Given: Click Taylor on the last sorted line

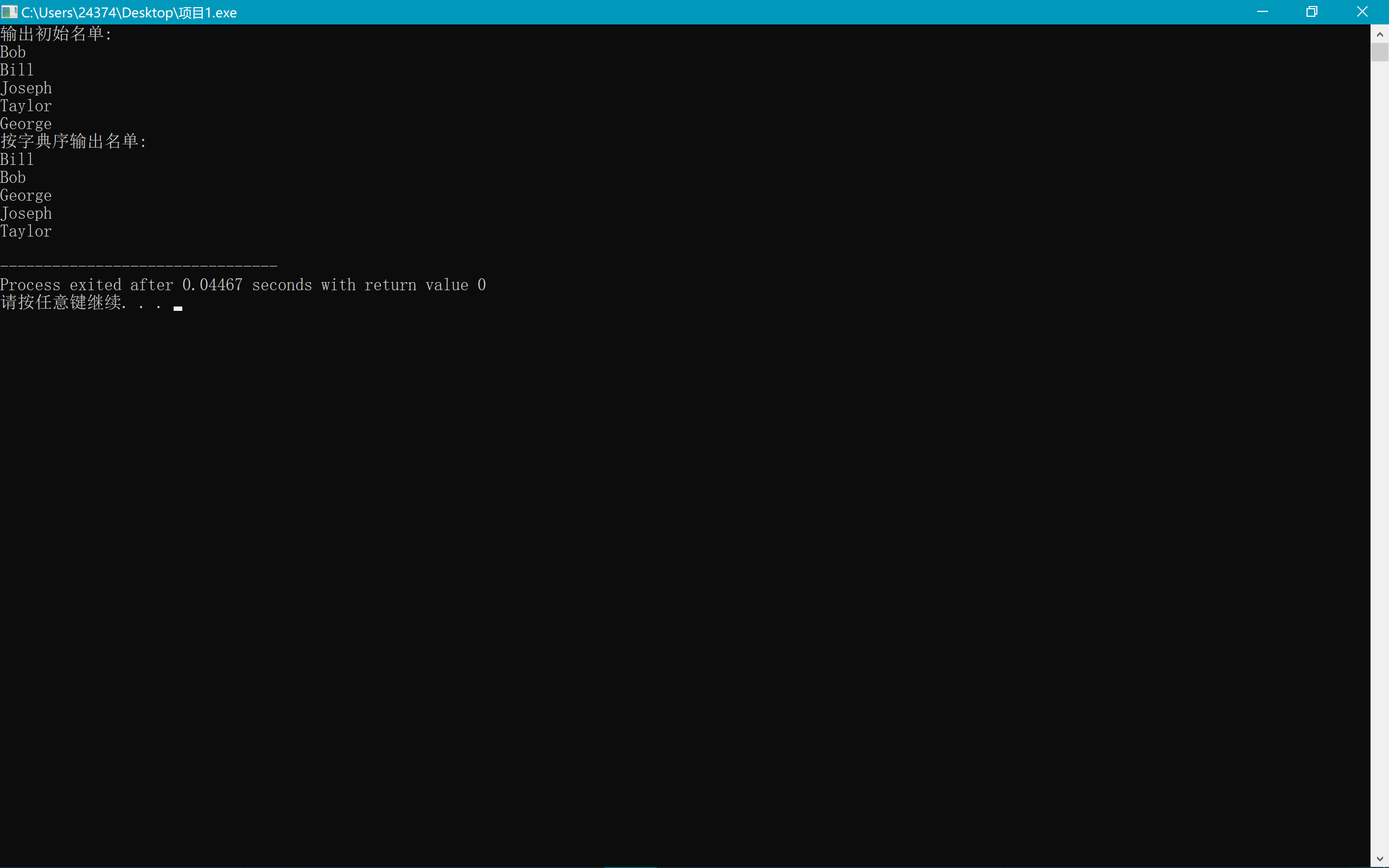Looking at the screenshot, I should (27, 231).
